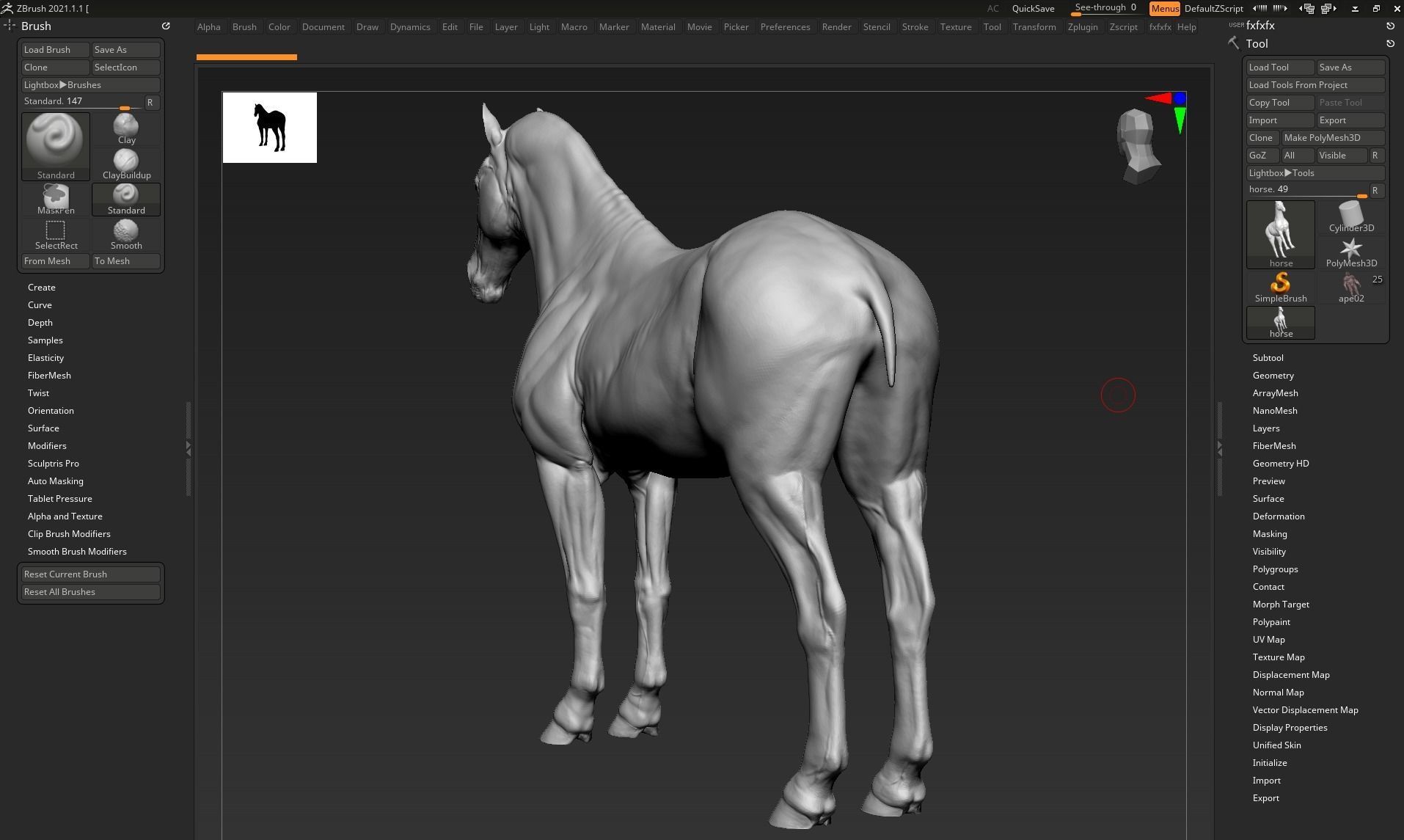Select the MaskPen brush
The image size is (1404, 840).
(x=55, y=197)
